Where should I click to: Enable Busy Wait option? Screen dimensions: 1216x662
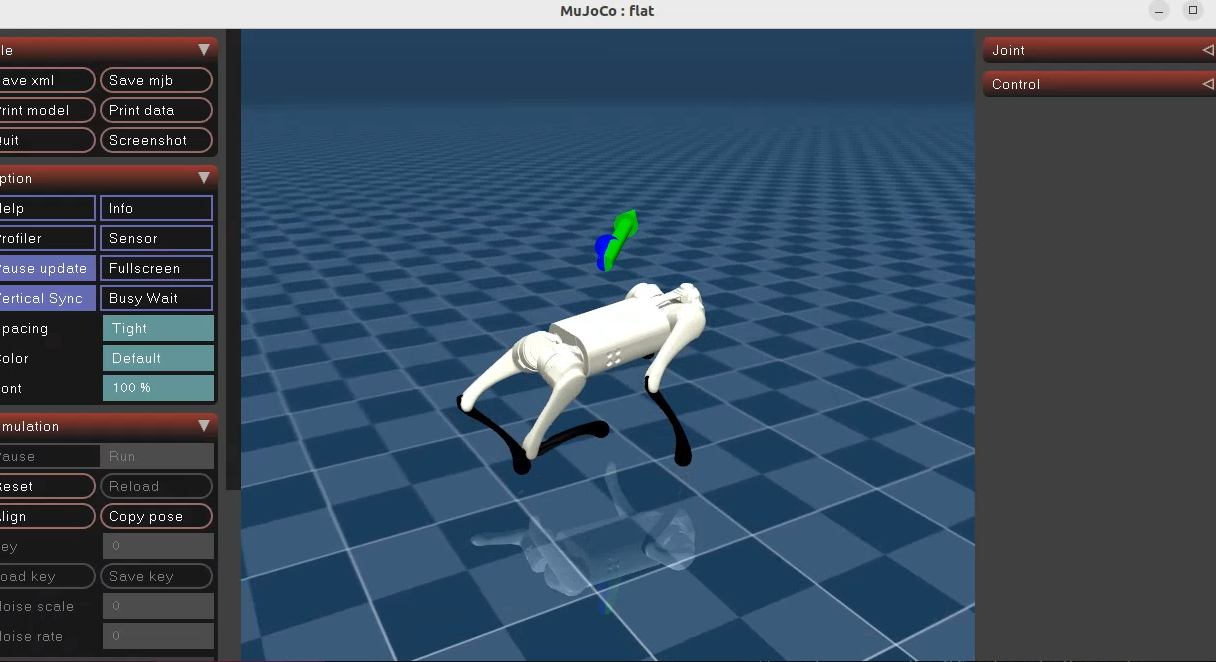point(157,298)
